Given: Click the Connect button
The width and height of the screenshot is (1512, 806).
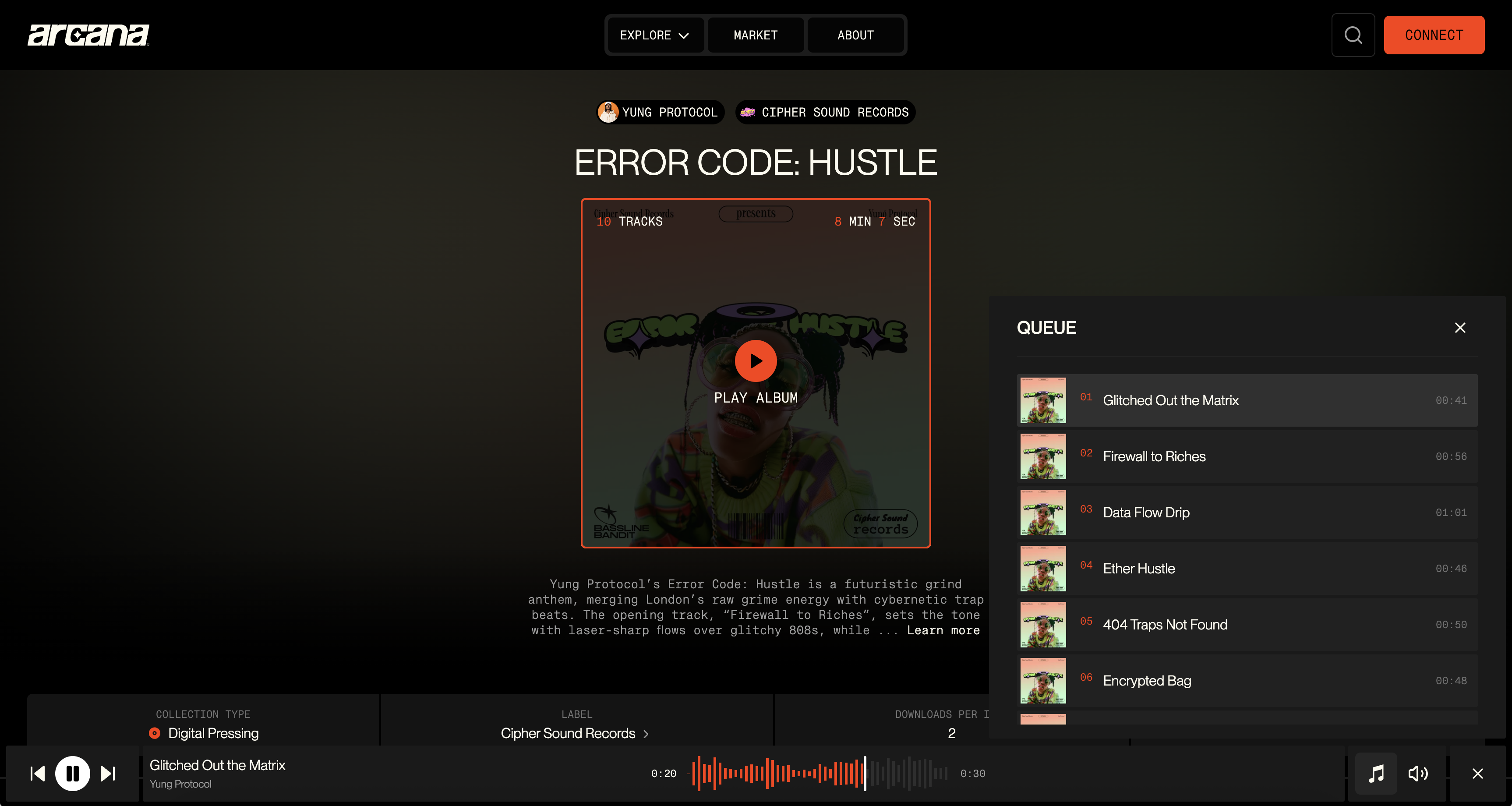Looking at the screenshot, I should 1434,35.
